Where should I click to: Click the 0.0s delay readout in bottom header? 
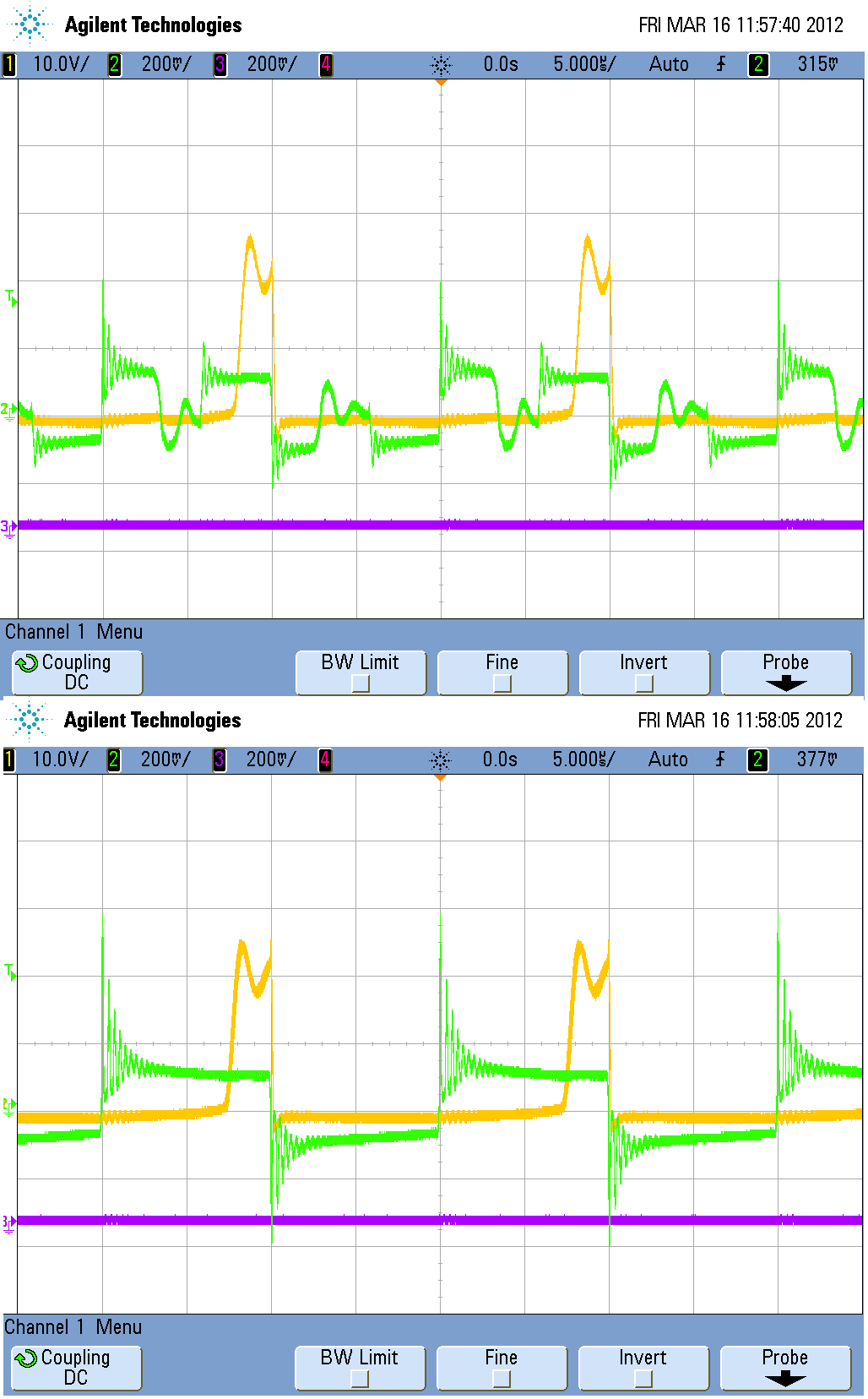coord(500,759)
